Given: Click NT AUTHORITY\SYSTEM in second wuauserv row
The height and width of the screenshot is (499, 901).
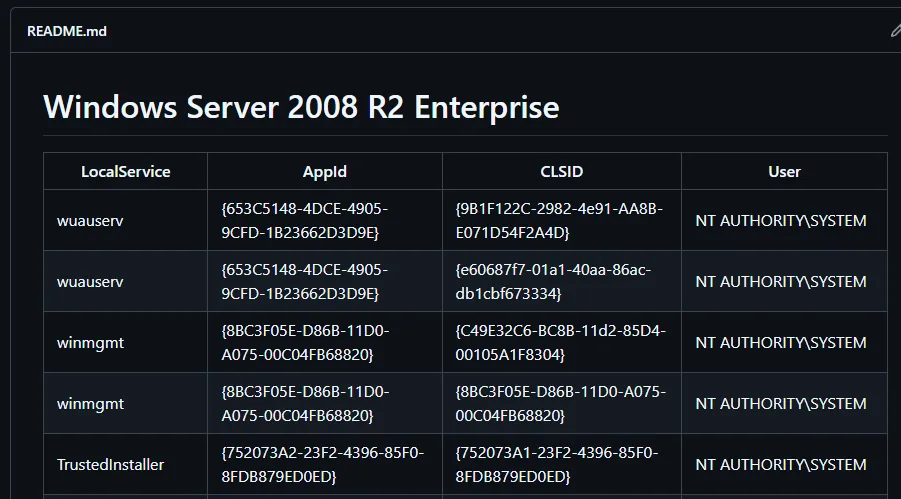Looking at the screenshot, I should (x=781, y=282).
